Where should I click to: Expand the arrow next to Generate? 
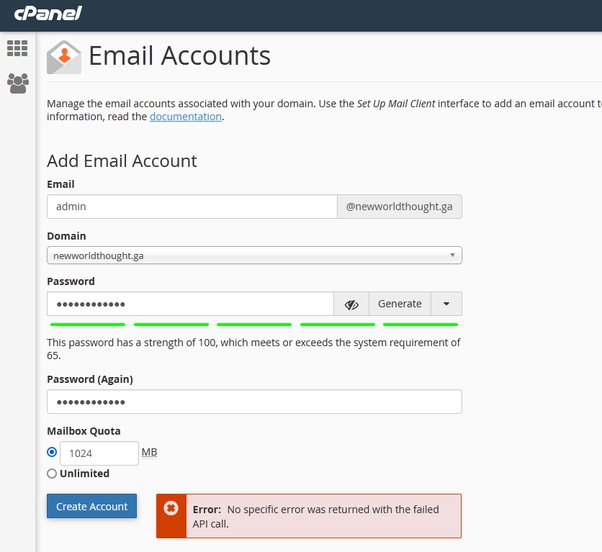[x=446, y=304]
